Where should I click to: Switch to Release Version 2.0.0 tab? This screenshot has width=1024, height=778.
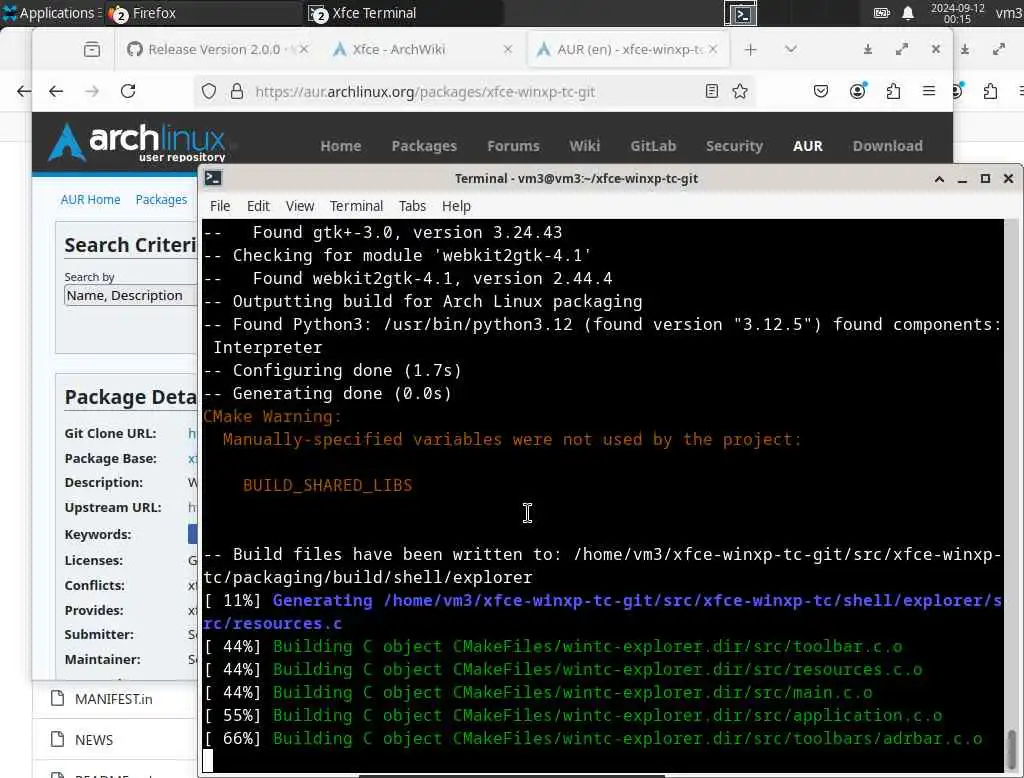pos(217,50)
